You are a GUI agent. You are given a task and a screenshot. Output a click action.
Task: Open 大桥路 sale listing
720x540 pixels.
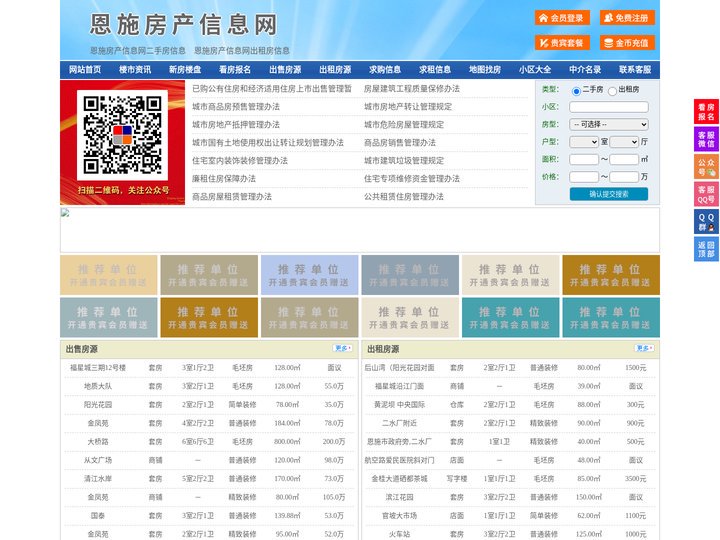coord(98,442)
